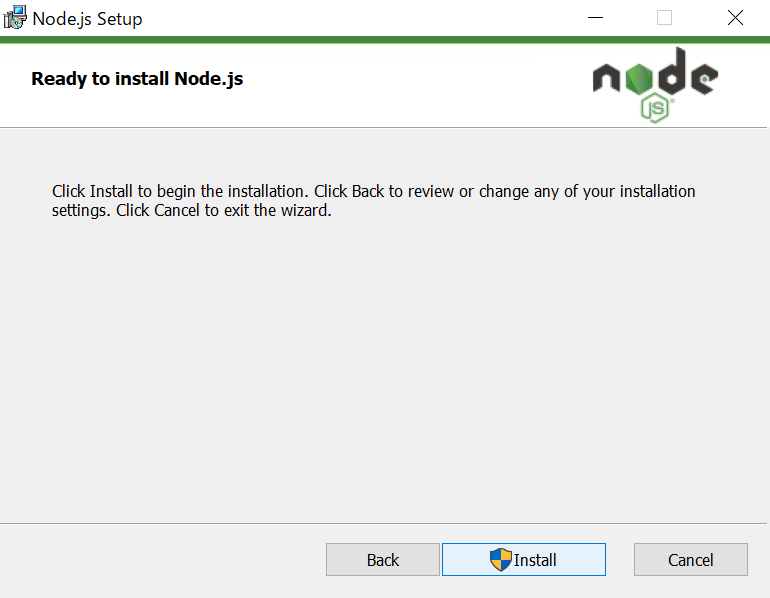Close the Node.js Setup wizard
The height and width of the screenshot is (598, 770).
click(x=735, y=18)
